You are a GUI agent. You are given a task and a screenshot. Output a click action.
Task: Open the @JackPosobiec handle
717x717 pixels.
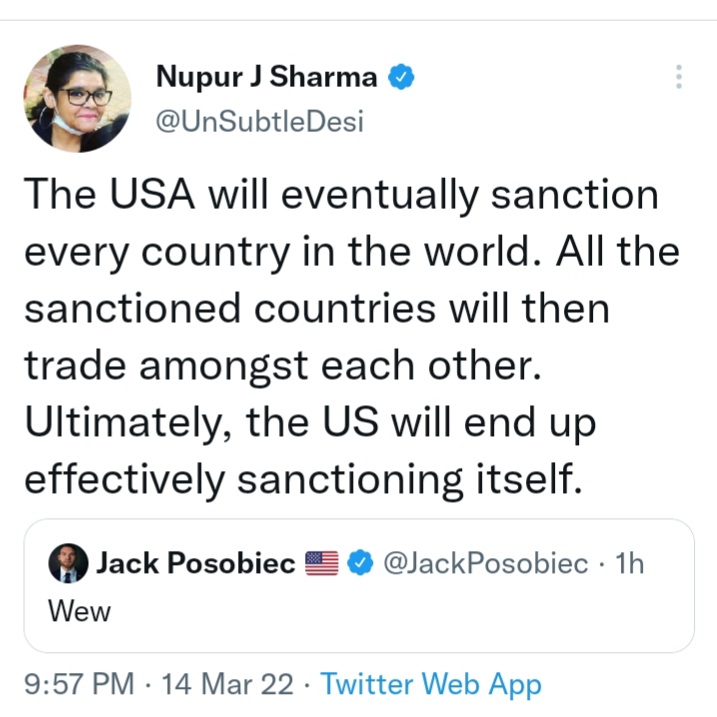click(485, 564)
